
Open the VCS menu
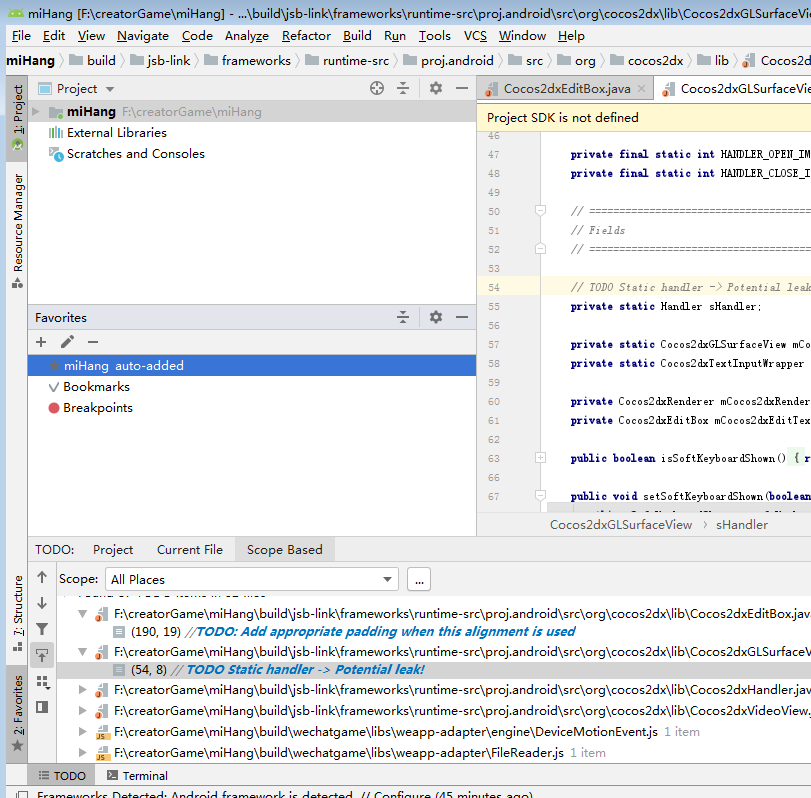point(475,36)
